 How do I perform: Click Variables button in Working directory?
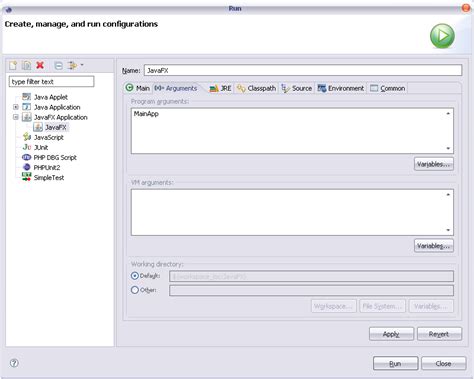point(431,306)
